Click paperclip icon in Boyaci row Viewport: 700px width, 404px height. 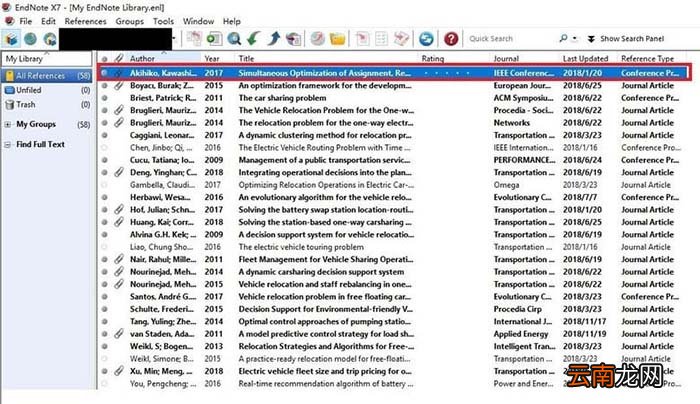tap(119, 85)
